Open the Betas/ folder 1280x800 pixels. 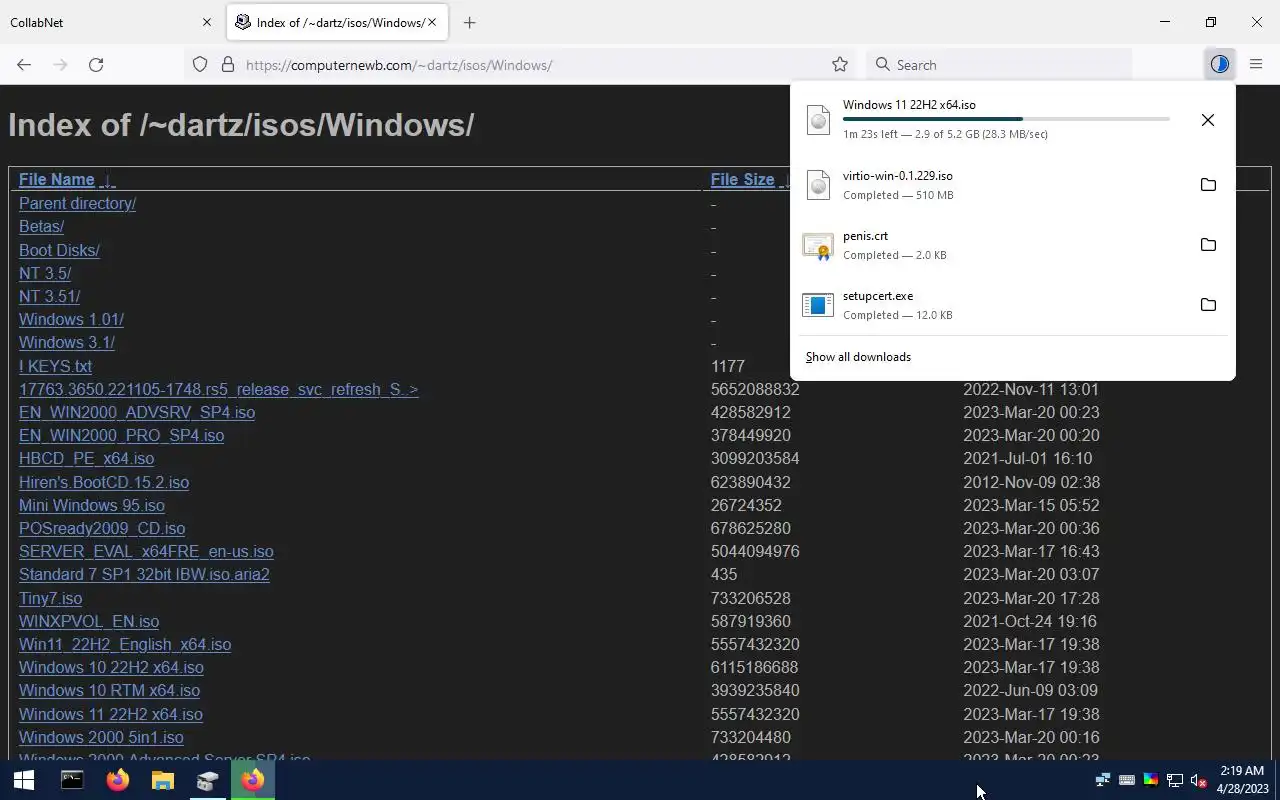(41, 226)
